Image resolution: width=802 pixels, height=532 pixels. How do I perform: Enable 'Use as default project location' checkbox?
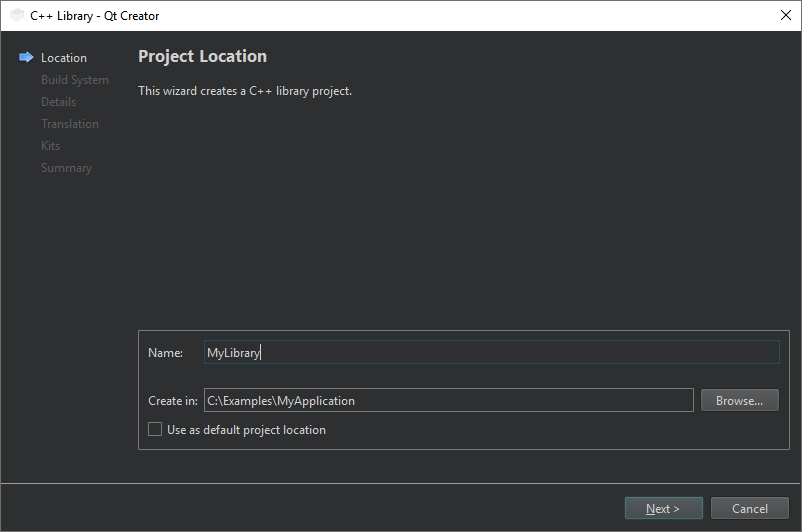tap(155, 430)
